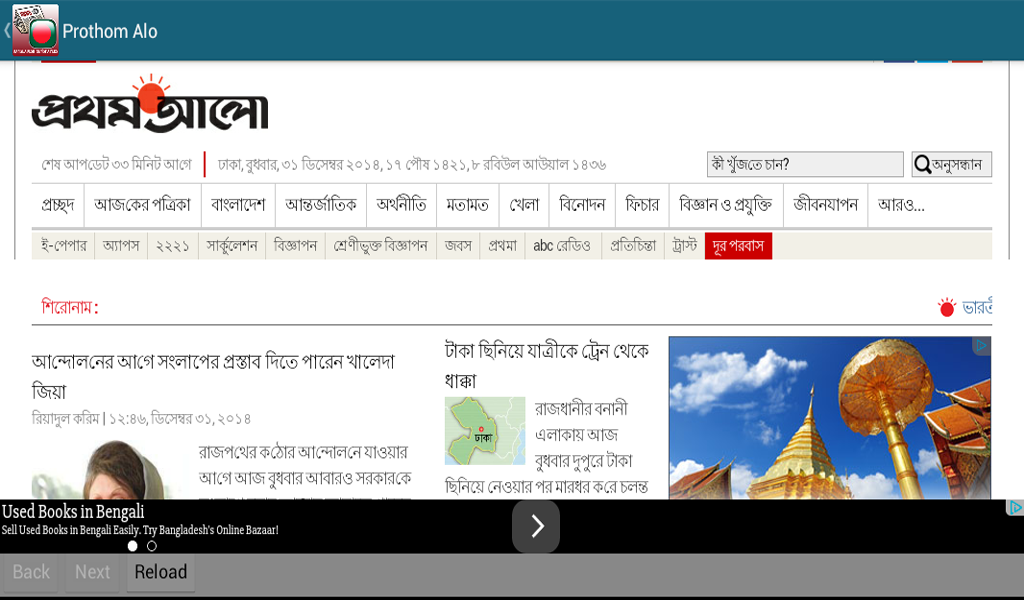The height and width of the screenshot is (600, 1024).
Task: Open the খেলা section
Action: (x=524, y=205)
